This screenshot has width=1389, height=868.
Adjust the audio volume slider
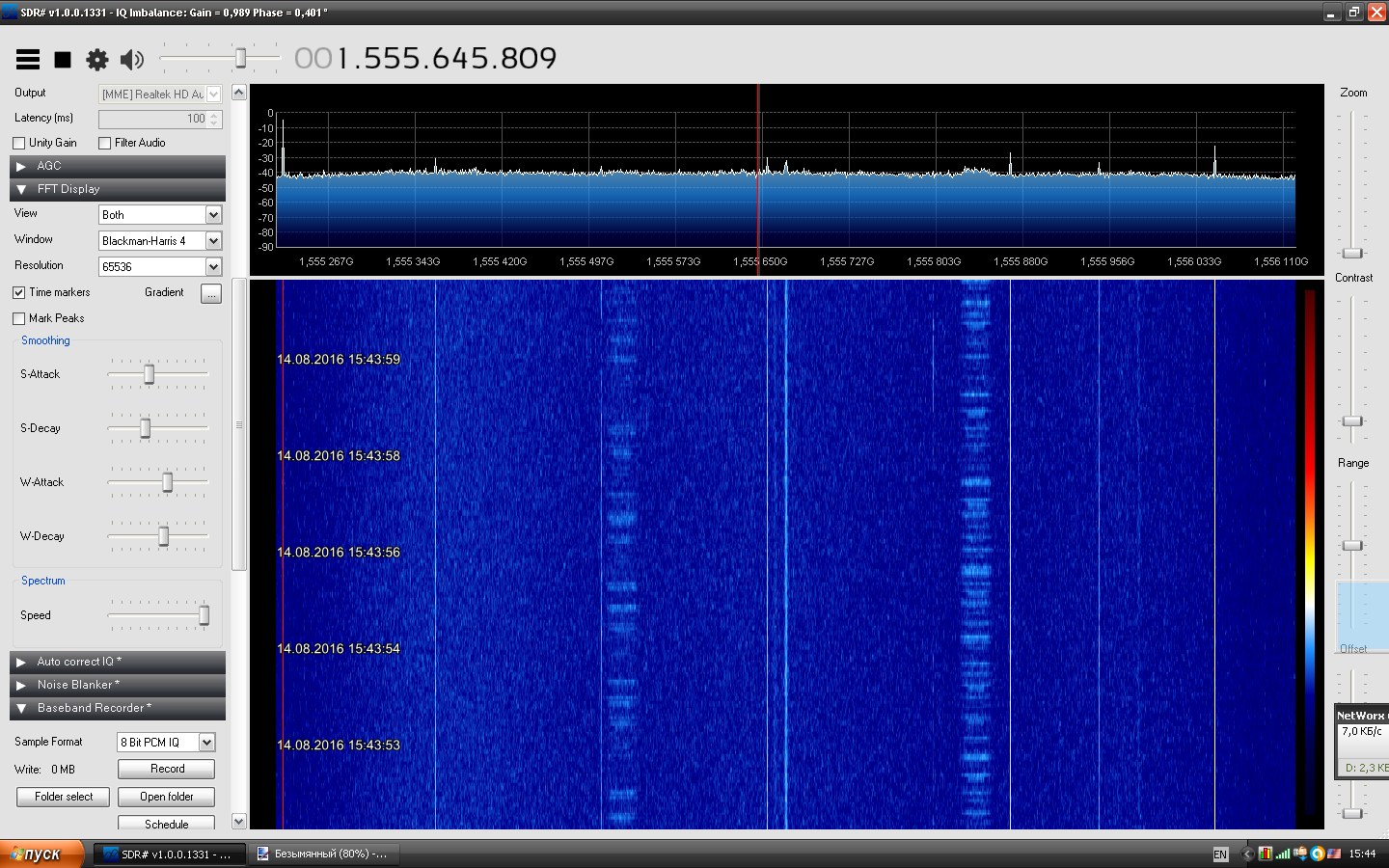pos(240,59)
